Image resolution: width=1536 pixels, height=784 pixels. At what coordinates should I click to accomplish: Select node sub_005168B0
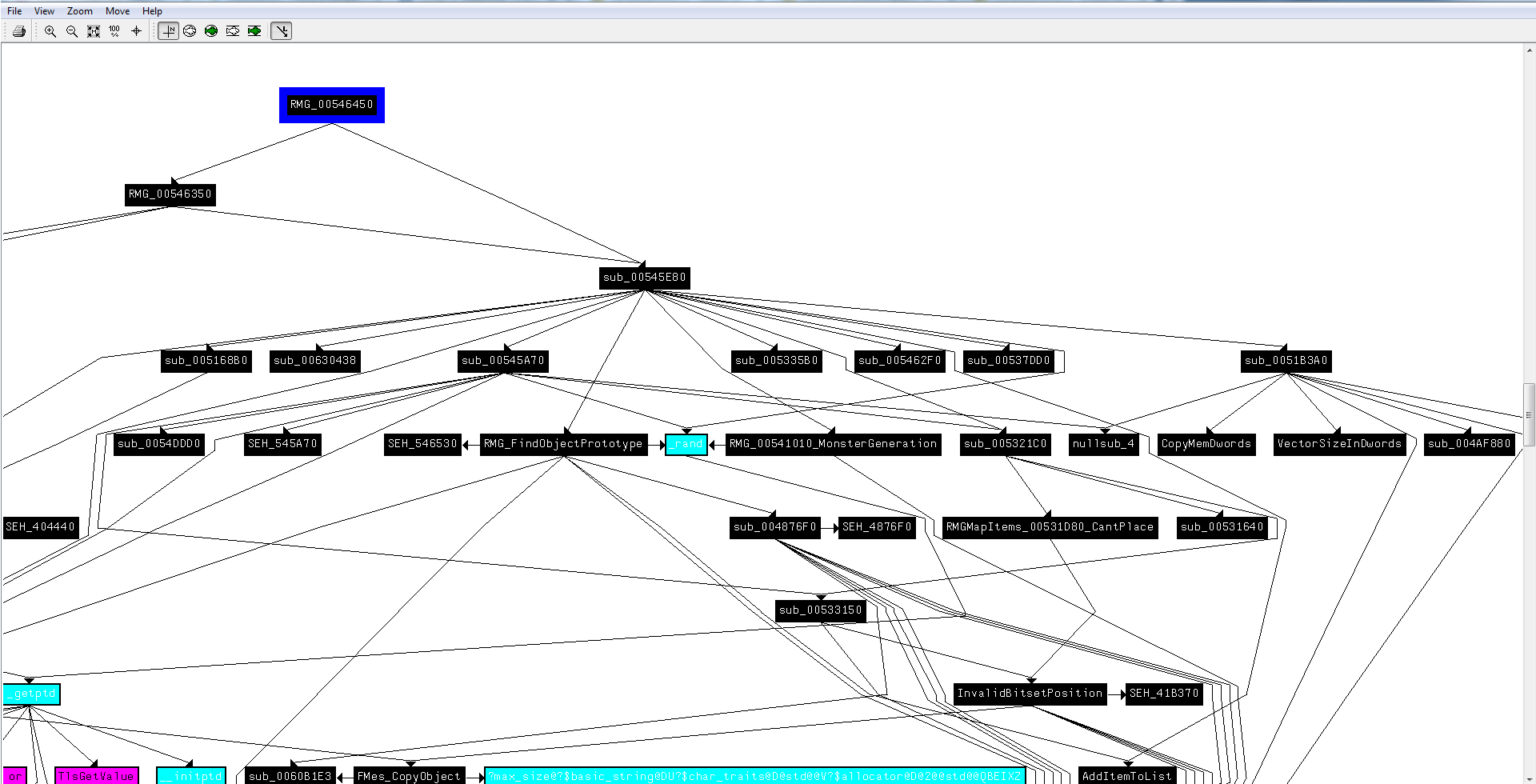click(x=206, y=361)
